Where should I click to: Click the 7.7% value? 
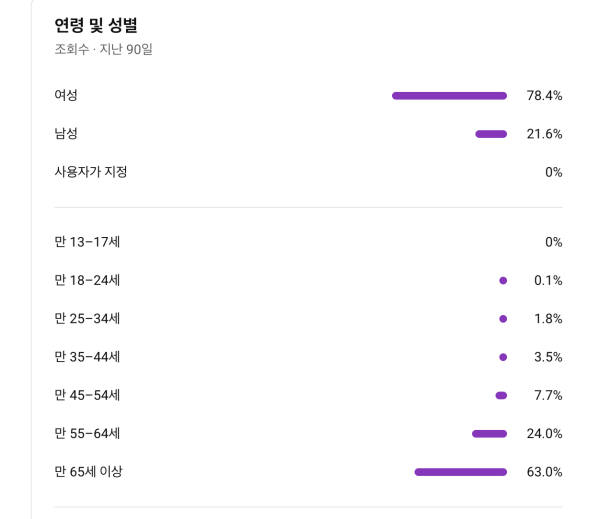(x=548, y=395)
